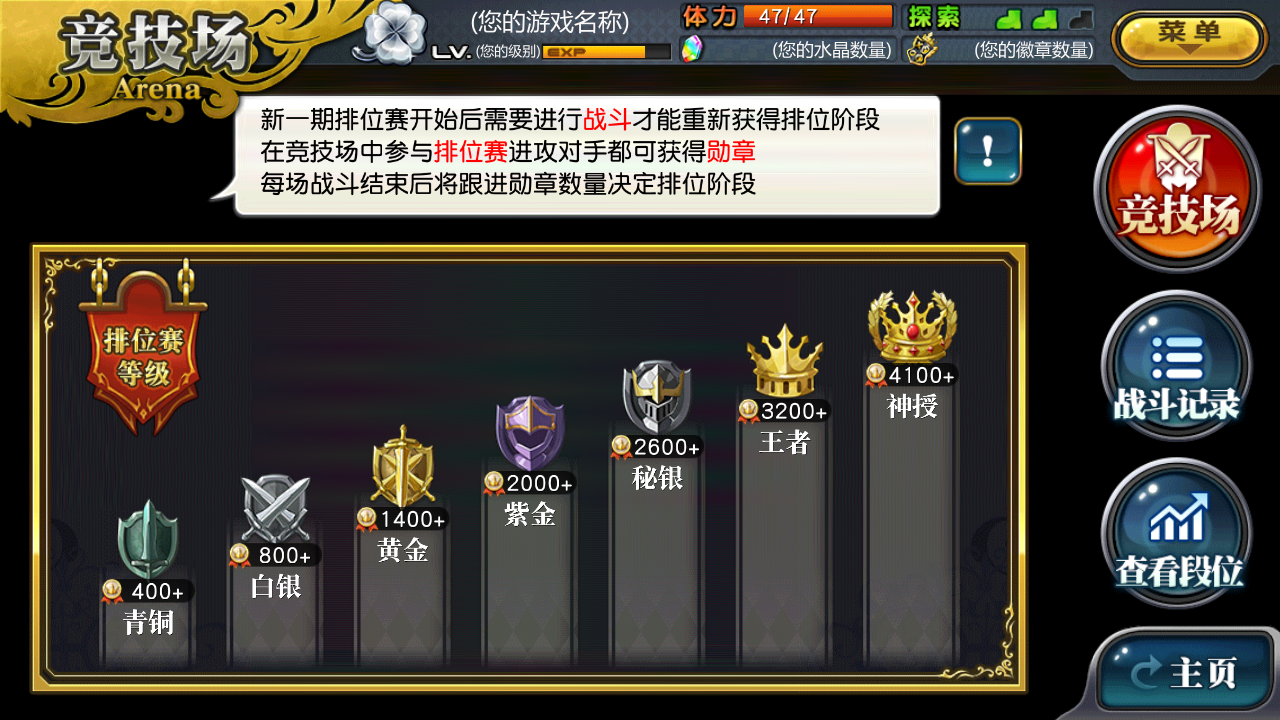The width and height of the screenshot is (1280, 720).
Task: Click the EXP progress bar
Action: (606, 52)
